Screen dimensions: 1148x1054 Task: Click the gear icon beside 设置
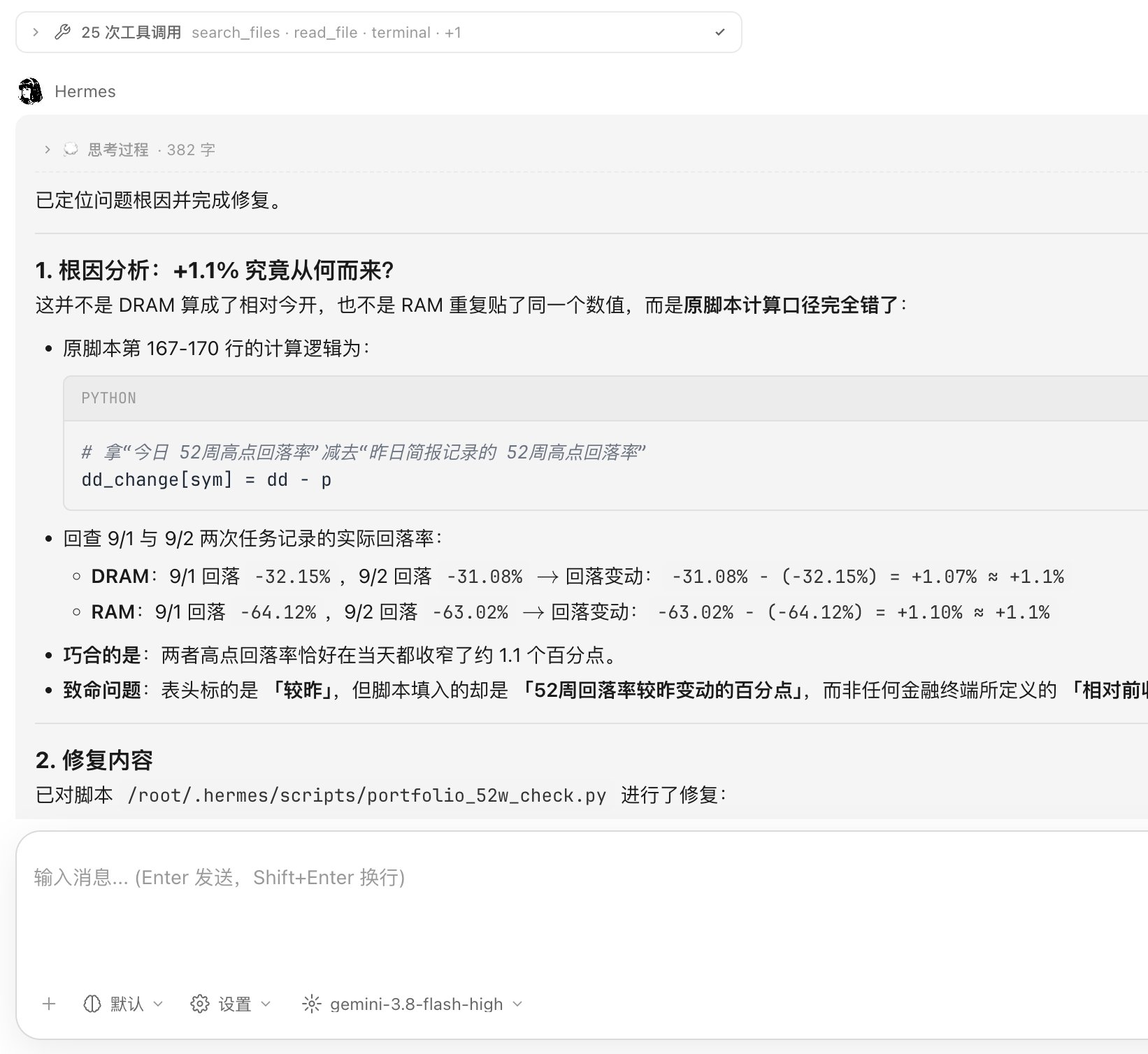coord(200,1004)
